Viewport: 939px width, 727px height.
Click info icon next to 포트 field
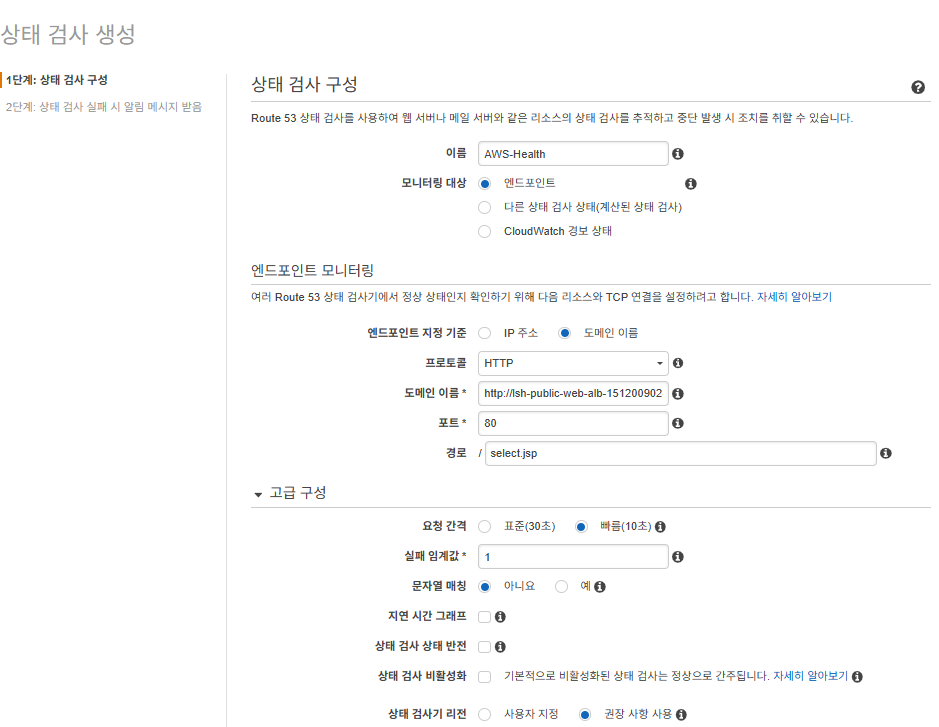point(678,424)
